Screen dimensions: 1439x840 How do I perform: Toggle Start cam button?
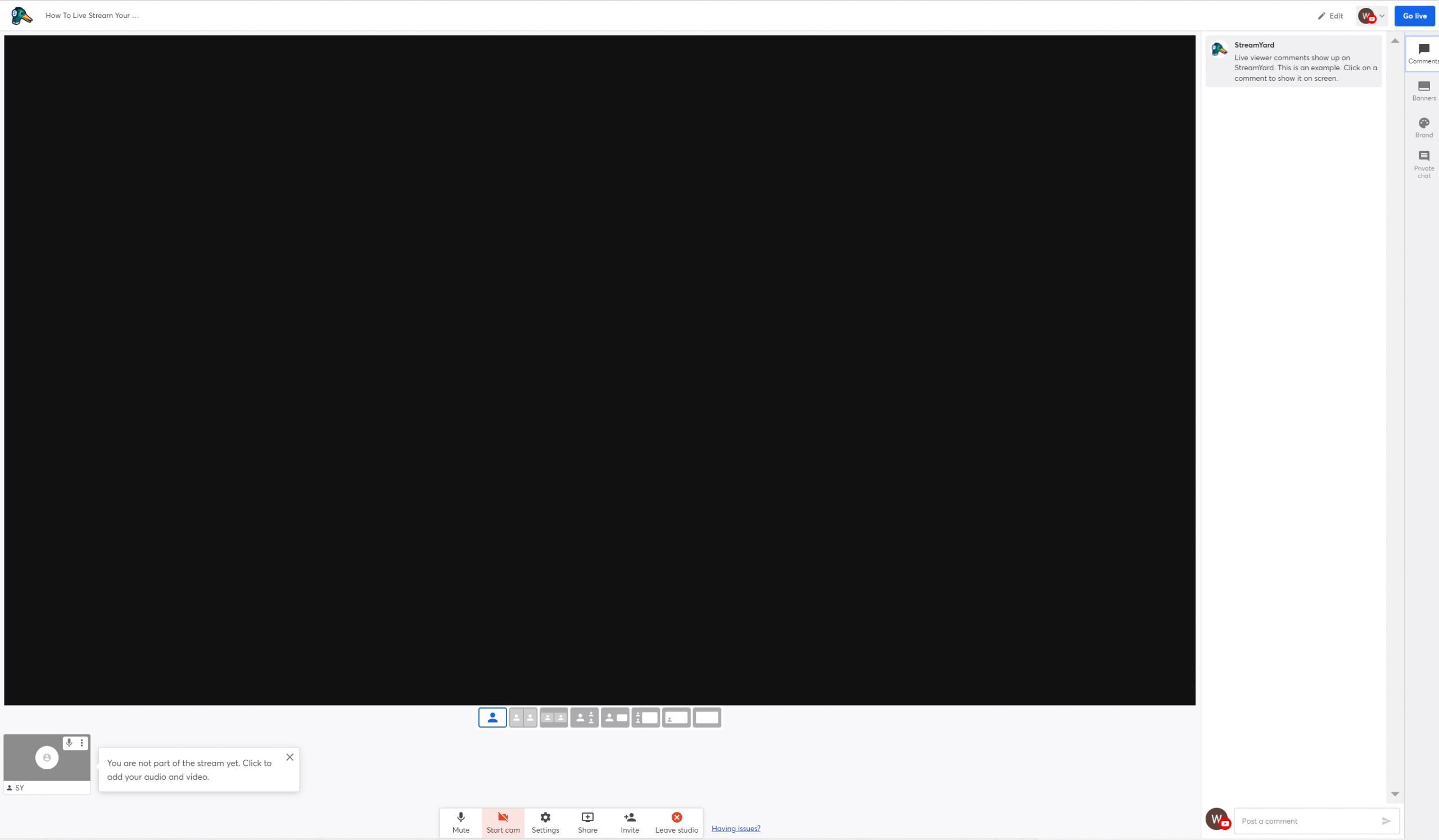pos(503,823)
